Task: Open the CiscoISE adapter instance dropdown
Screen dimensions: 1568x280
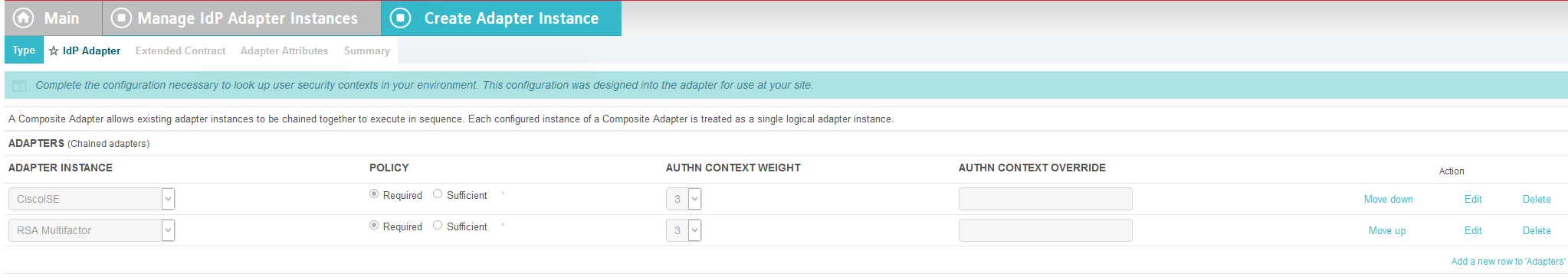Action: click(x=92, y=199)
